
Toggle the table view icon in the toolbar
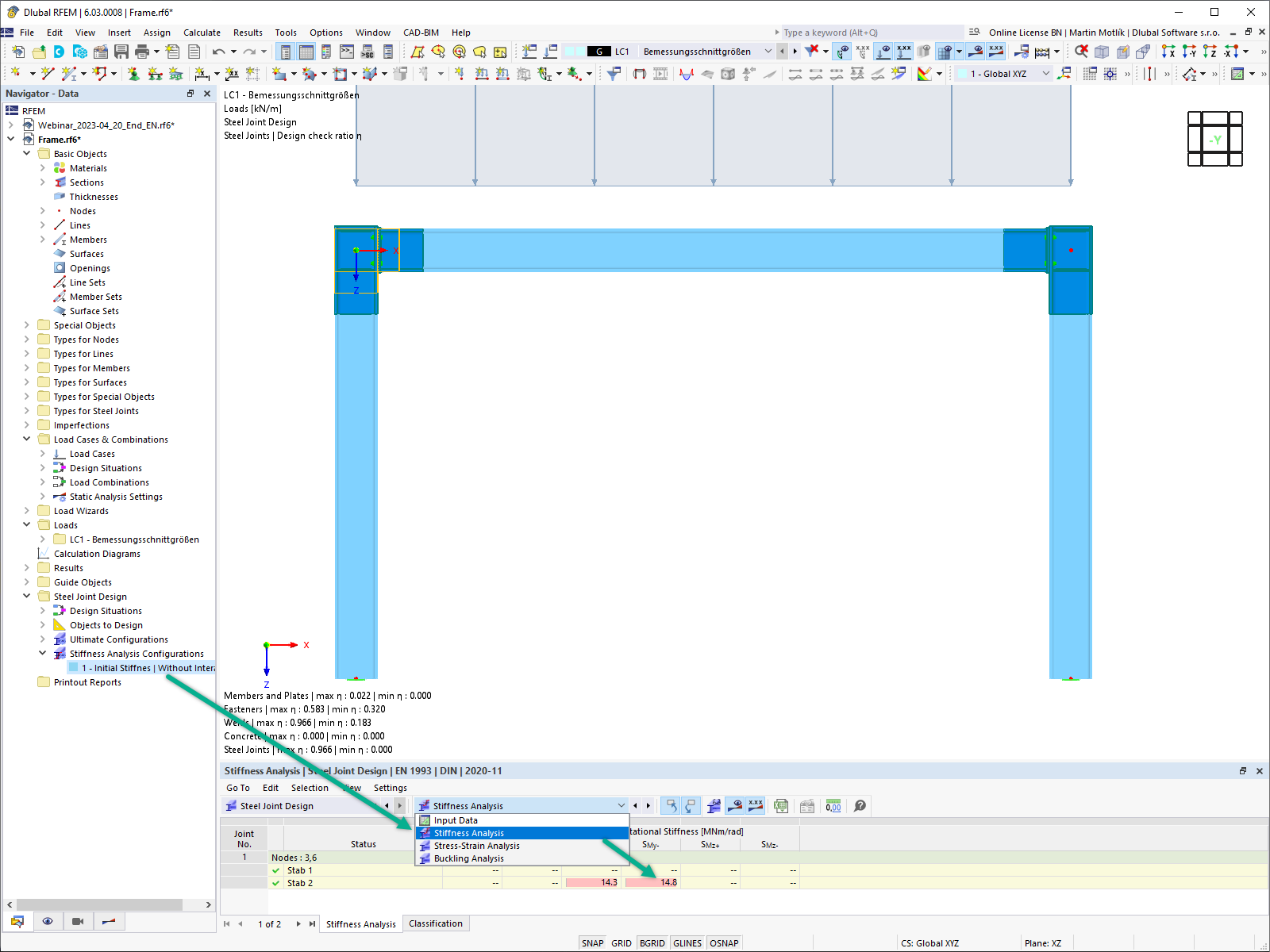coord(305,51)
